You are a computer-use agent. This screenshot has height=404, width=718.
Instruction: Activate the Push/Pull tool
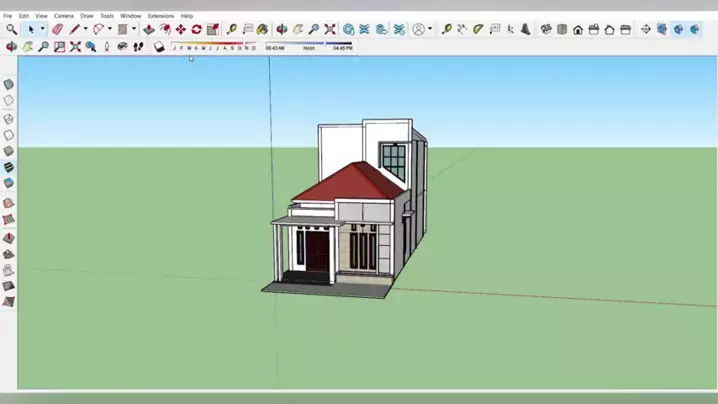click(148, 30)
